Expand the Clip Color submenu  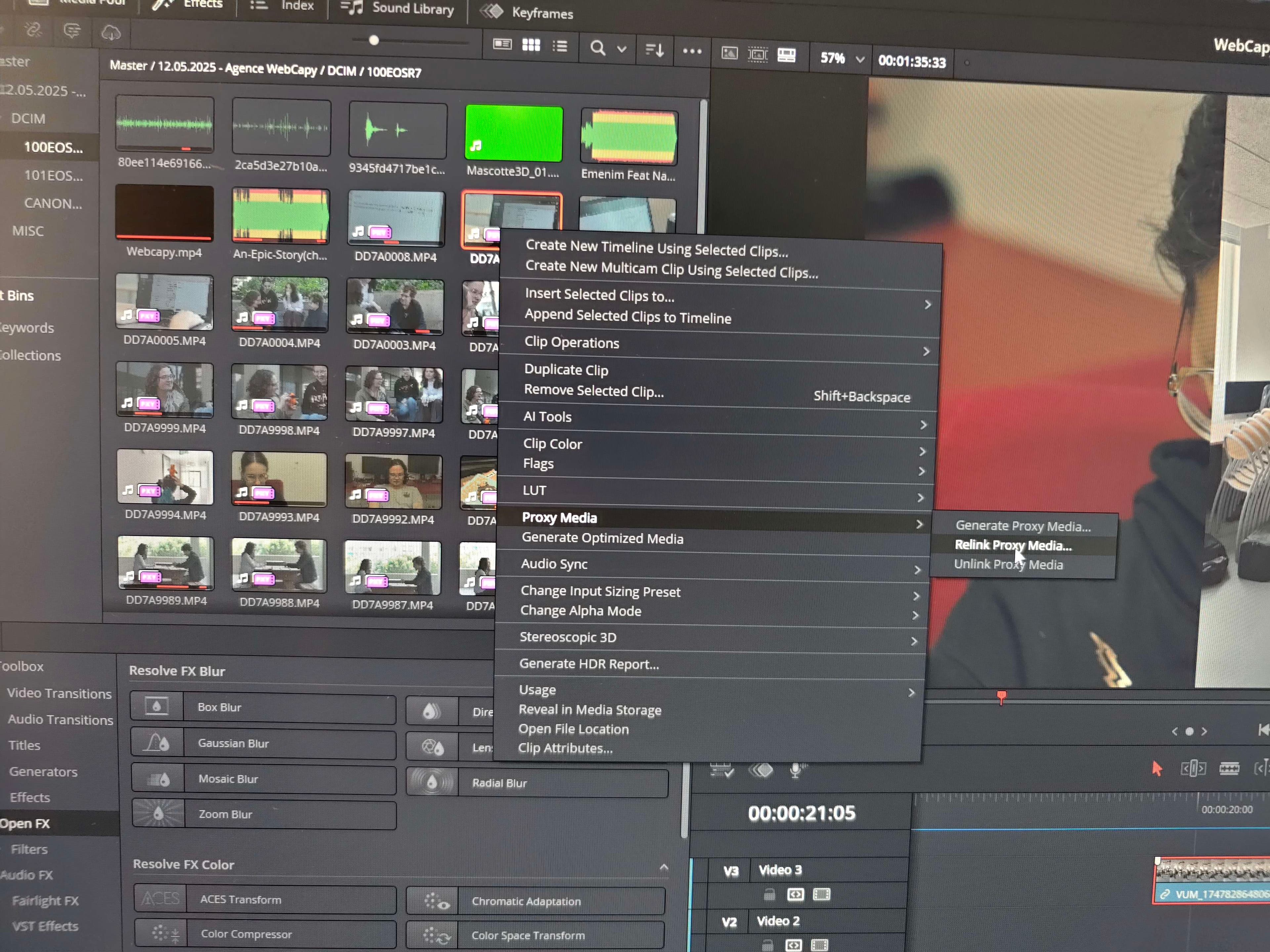pyautogui.click(x=922, y=452)
